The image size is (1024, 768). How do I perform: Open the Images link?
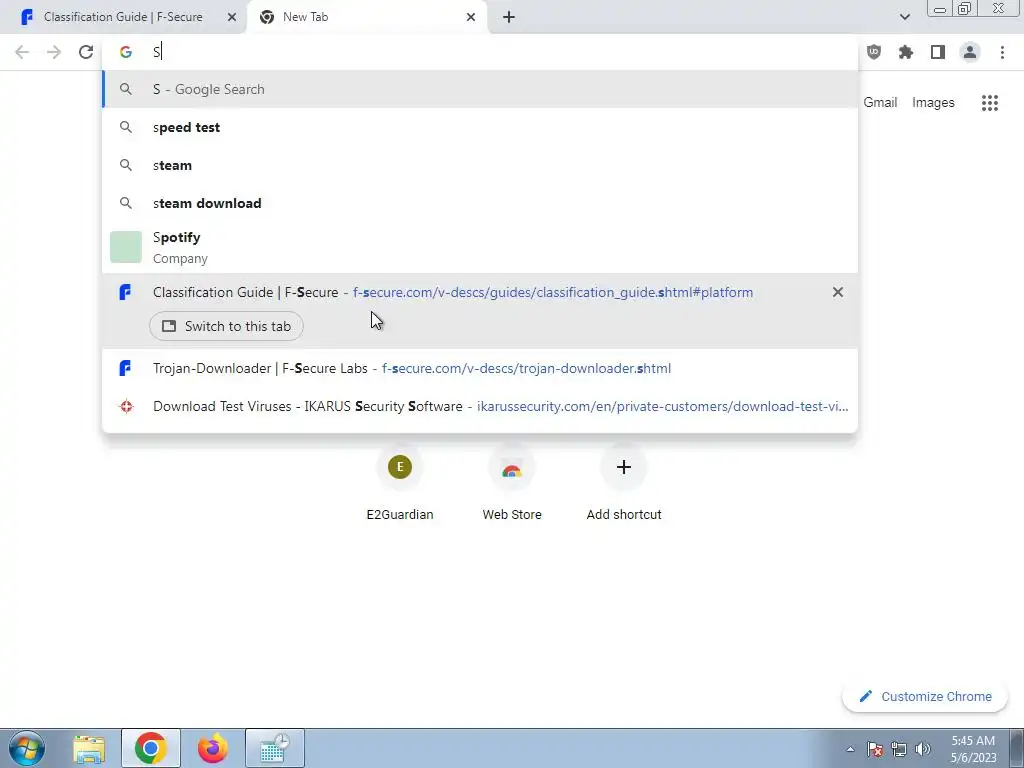pyautogui.click(x=933, y=103)
